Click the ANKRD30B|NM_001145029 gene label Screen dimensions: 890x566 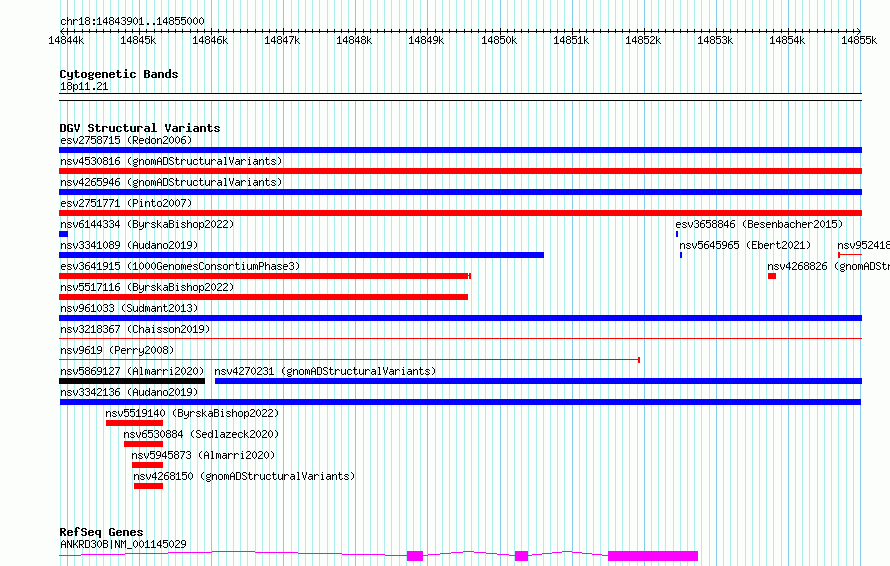[x=123, y=544]
